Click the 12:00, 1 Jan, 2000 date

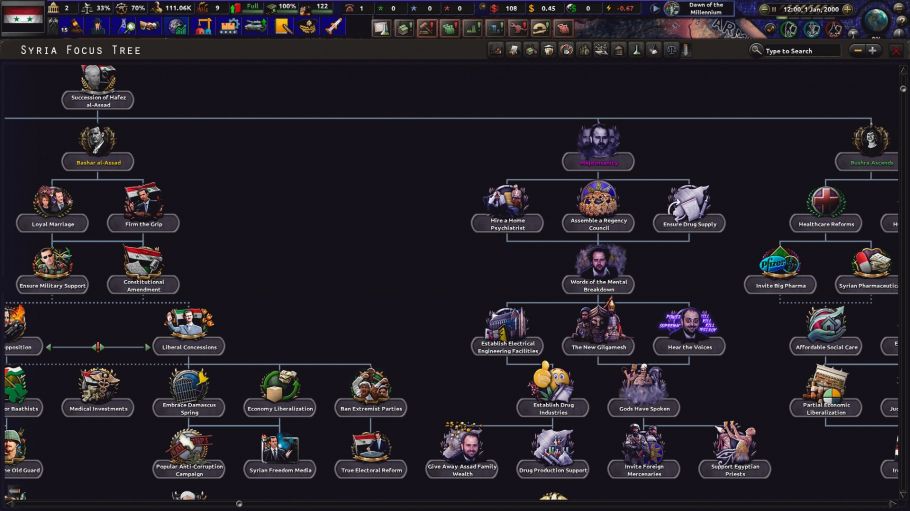click(x=811, y=9)
